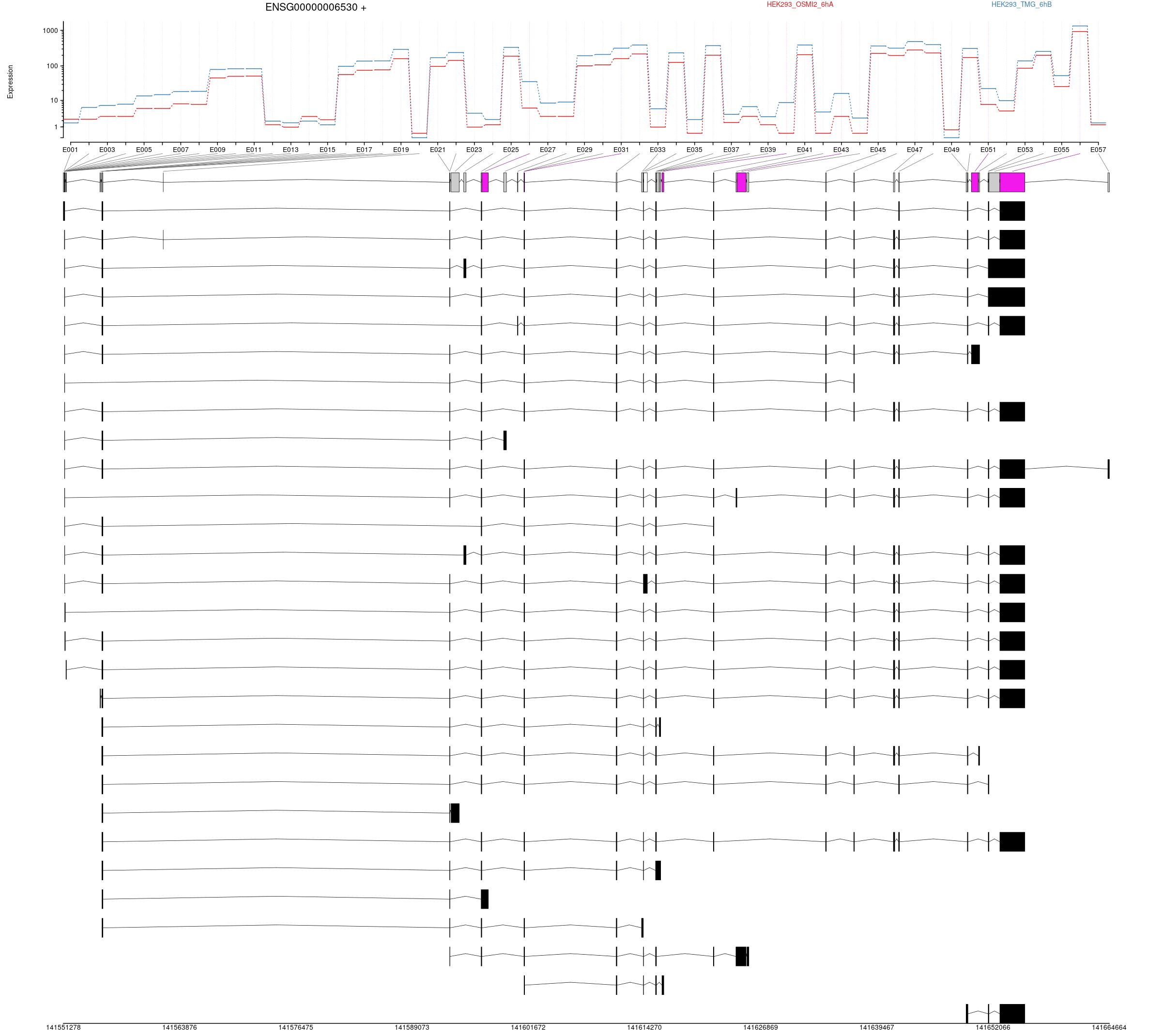The width and height of the screenshot is (1162, 1036).
Task: Click exon bin label E023
Action: [474, 150]
